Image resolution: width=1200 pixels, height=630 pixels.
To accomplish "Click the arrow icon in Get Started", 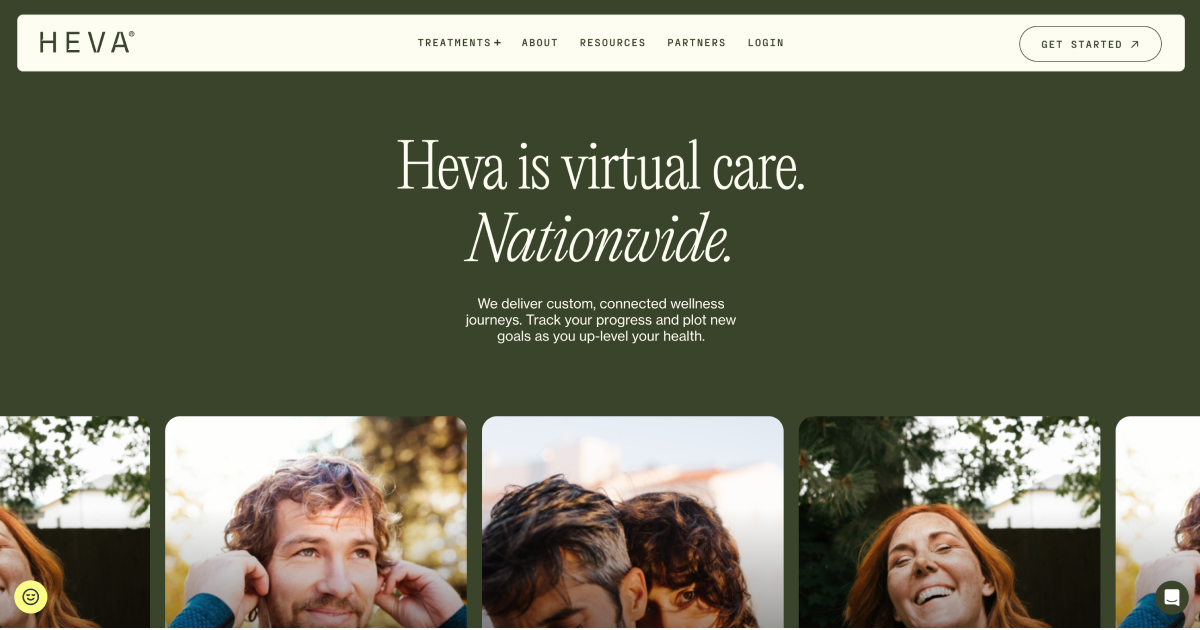I will point(1134,44).
